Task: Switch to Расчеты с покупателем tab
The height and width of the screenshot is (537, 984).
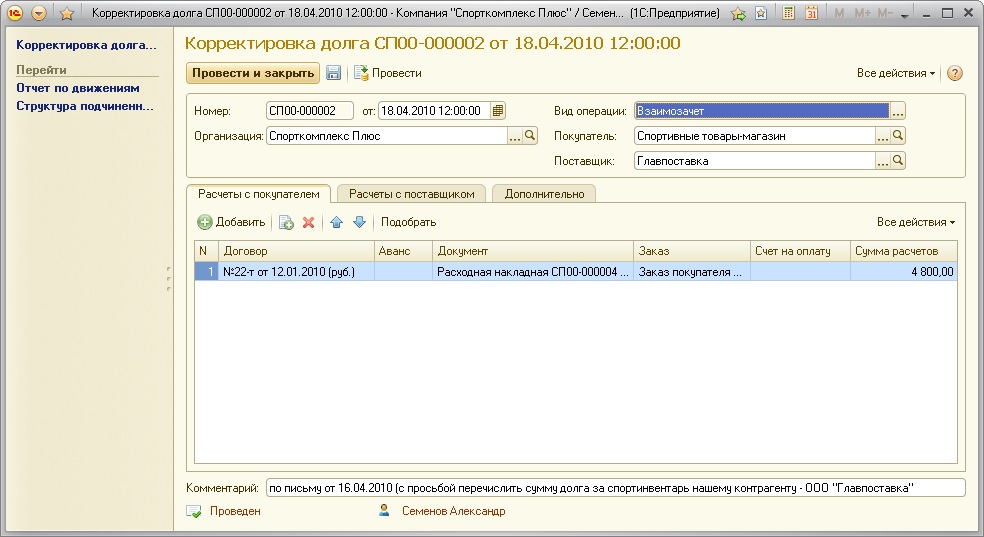Action: point(259,194)
